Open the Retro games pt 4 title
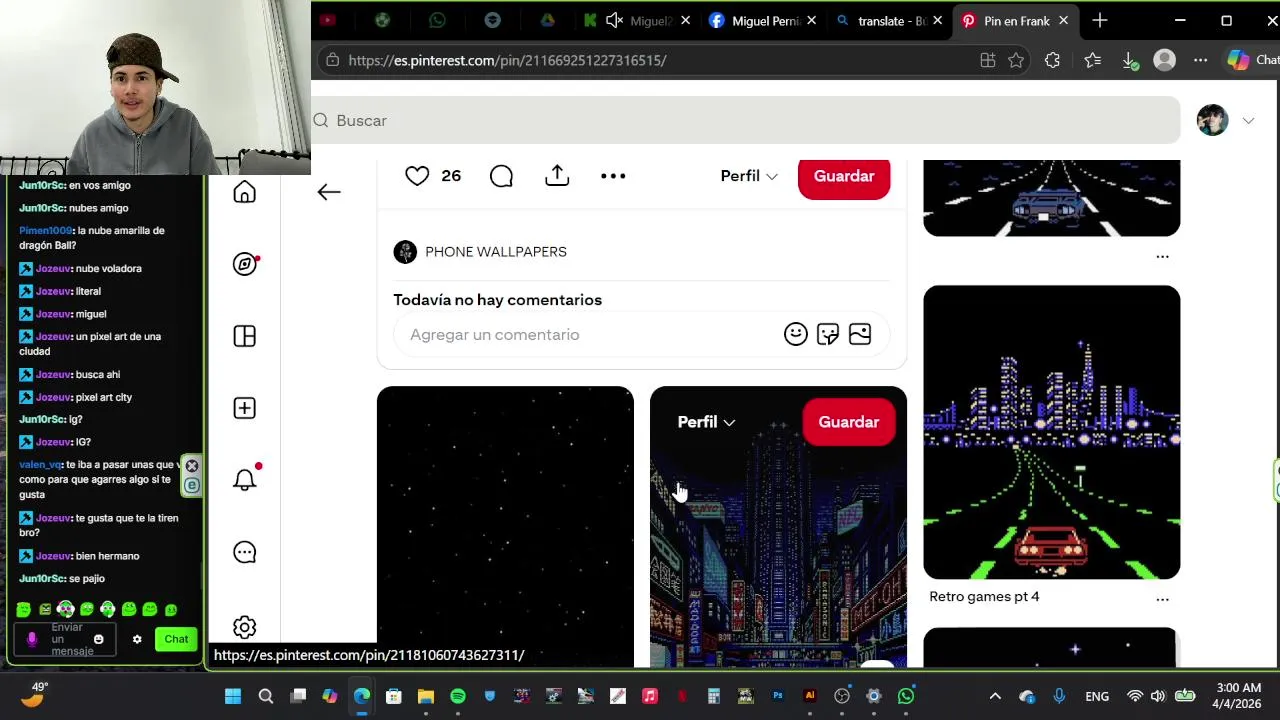This screenshot has height=720, width=1280. tap(984, 596)
